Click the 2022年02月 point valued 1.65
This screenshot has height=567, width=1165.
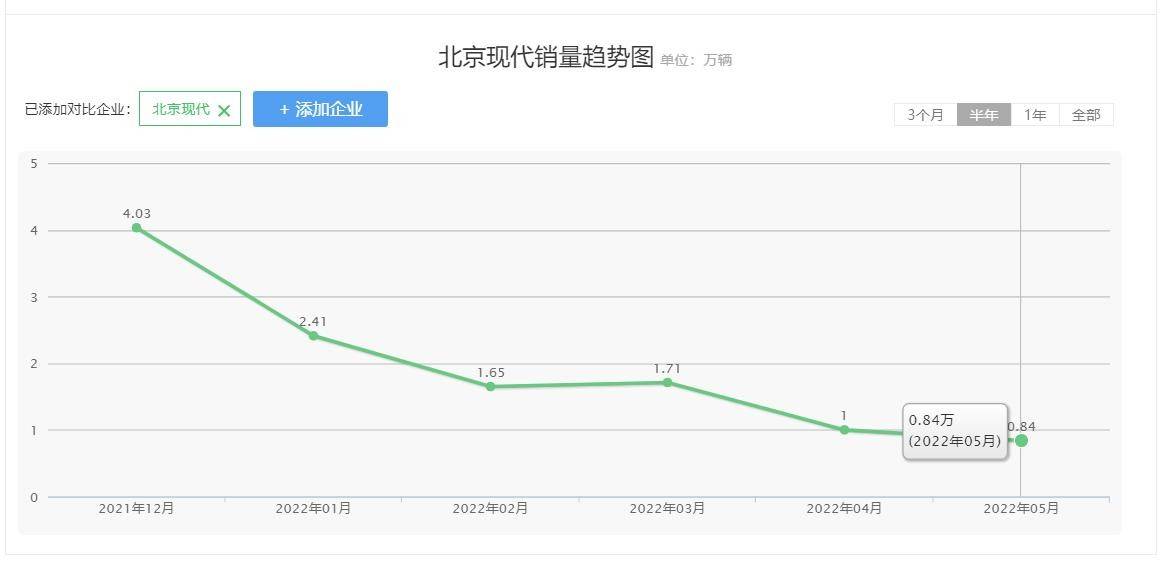[x=490, y=386]
